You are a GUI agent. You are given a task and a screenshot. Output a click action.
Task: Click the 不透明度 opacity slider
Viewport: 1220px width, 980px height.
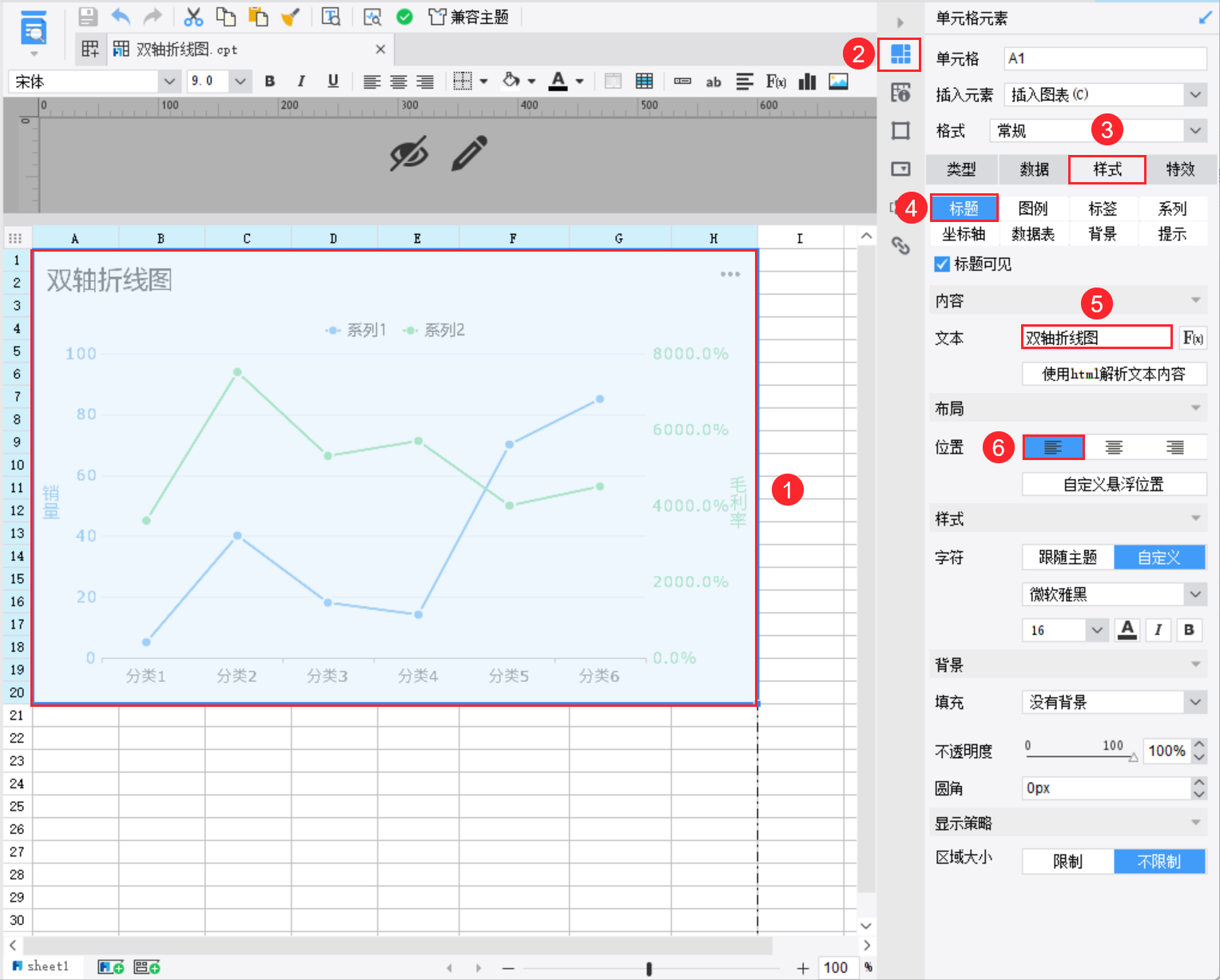point(1081,756)
